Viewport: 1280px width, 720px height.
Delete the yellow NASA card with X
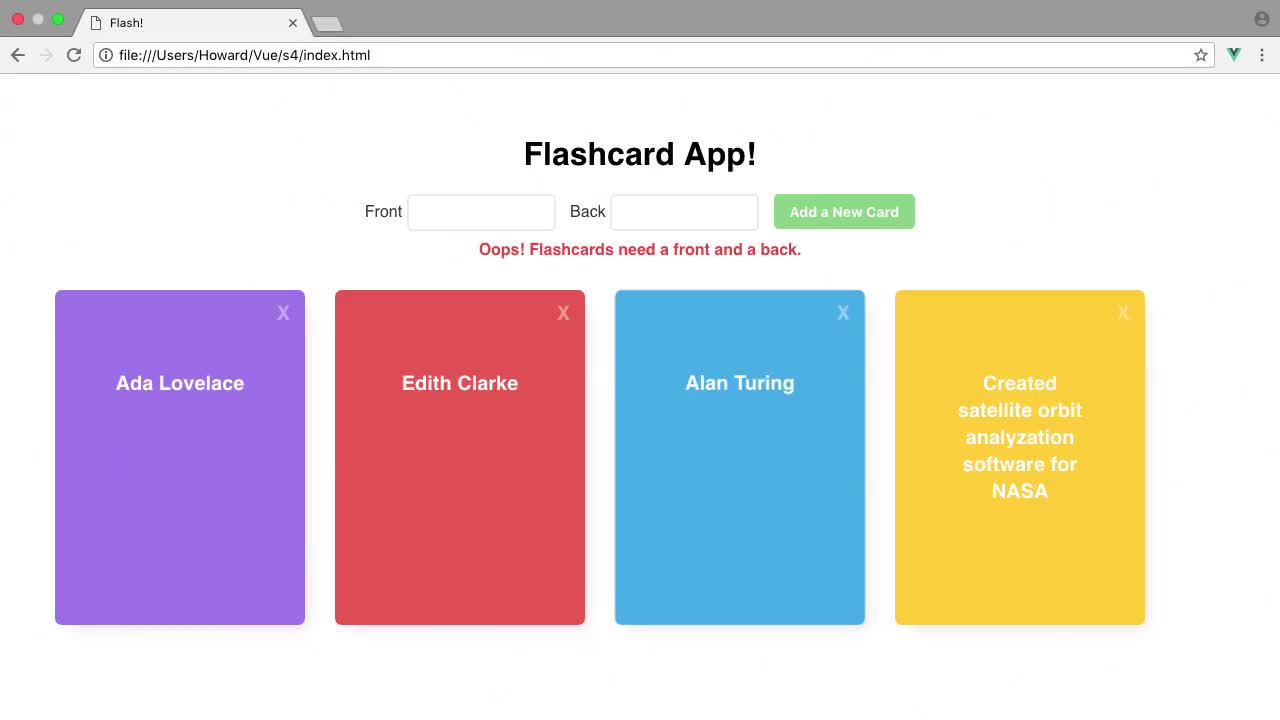click(1123, 313)
